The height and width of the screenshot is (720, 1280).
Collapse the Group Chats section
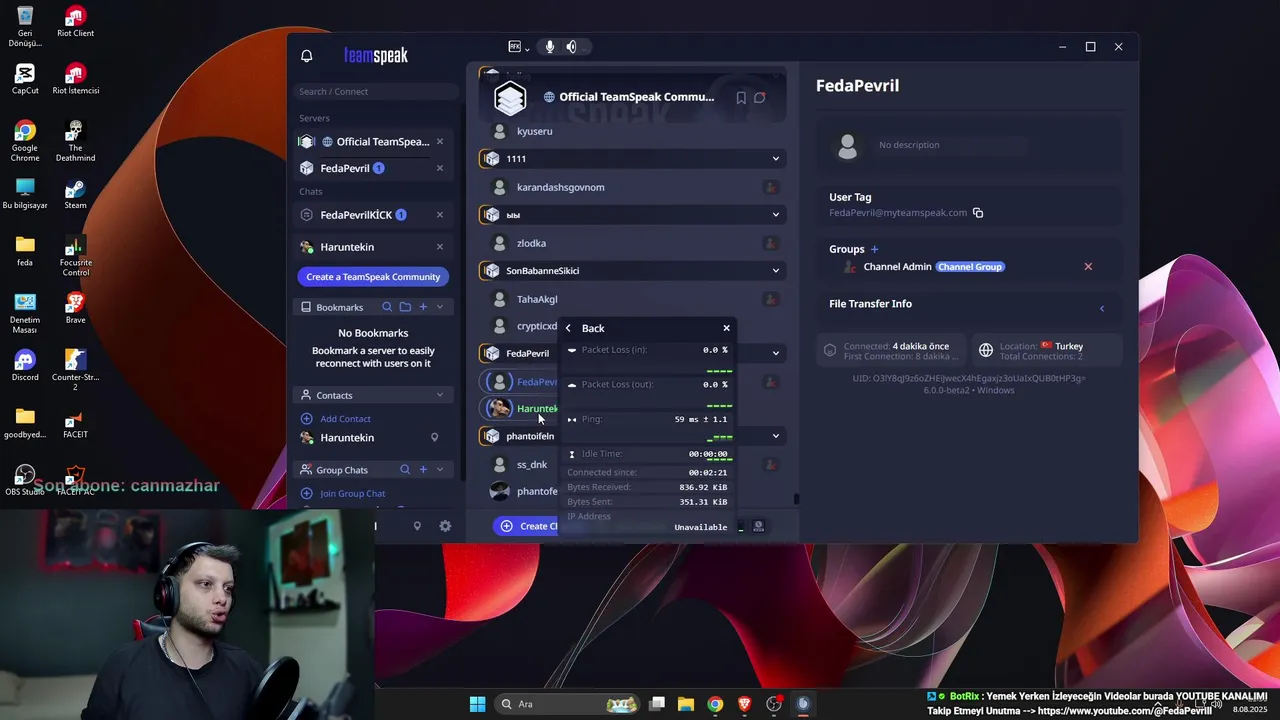coord(440,470)
